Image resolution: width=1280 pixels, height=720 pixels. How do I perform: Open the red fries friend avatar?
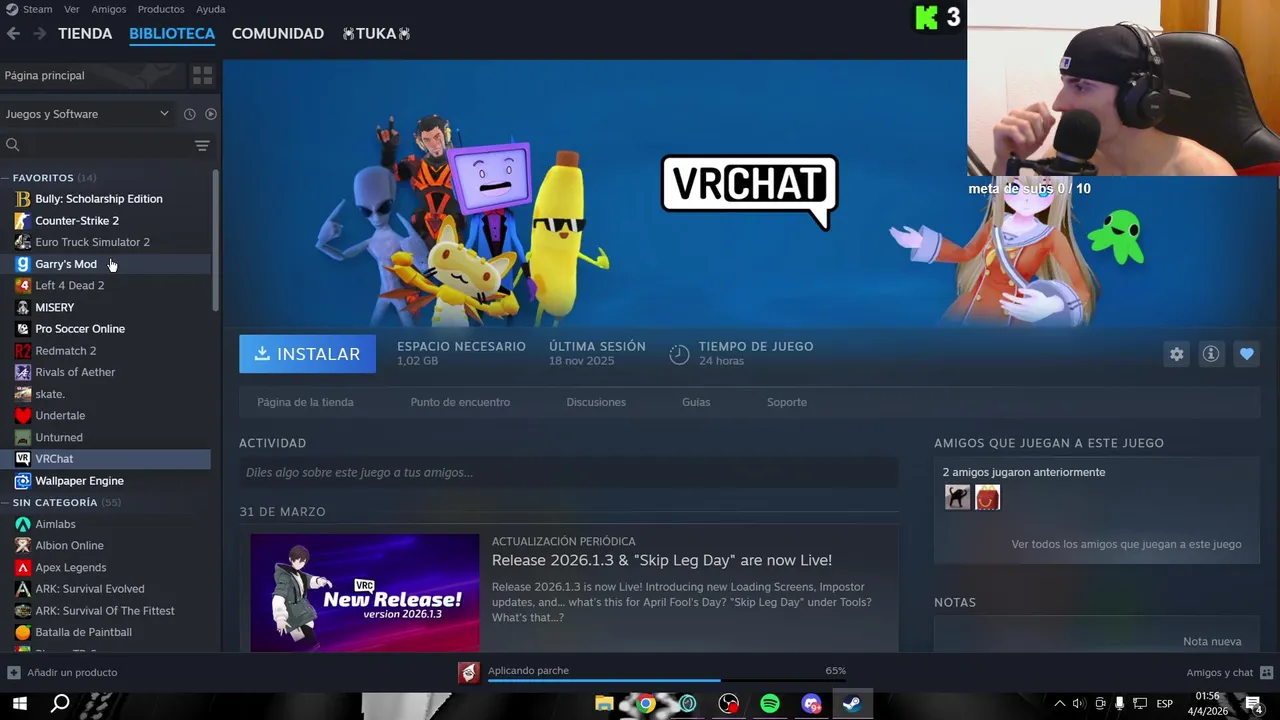987,497
